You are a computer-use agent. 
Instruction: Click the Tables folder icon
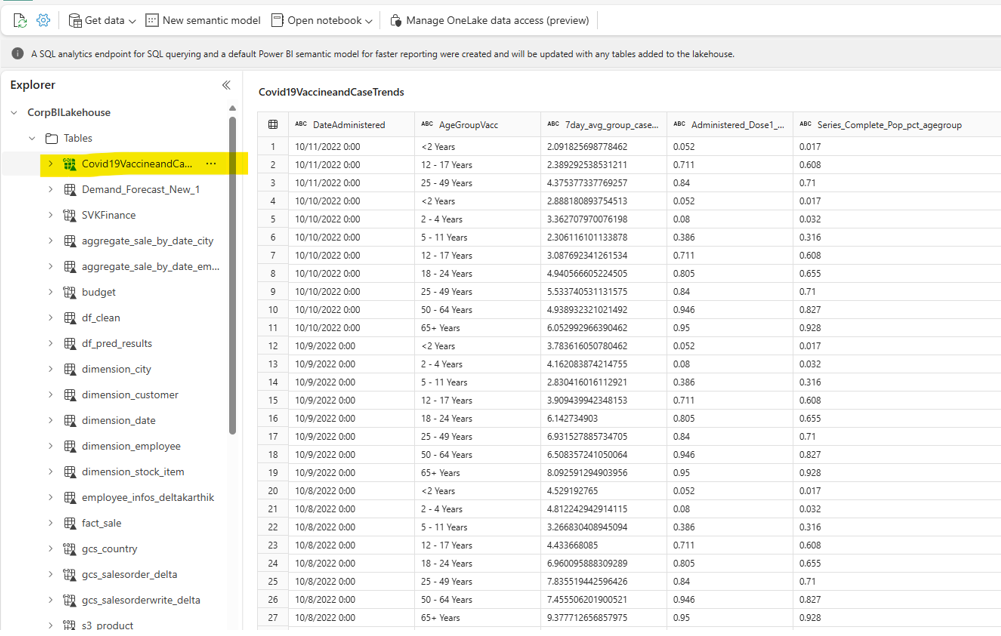coord(52,138)
